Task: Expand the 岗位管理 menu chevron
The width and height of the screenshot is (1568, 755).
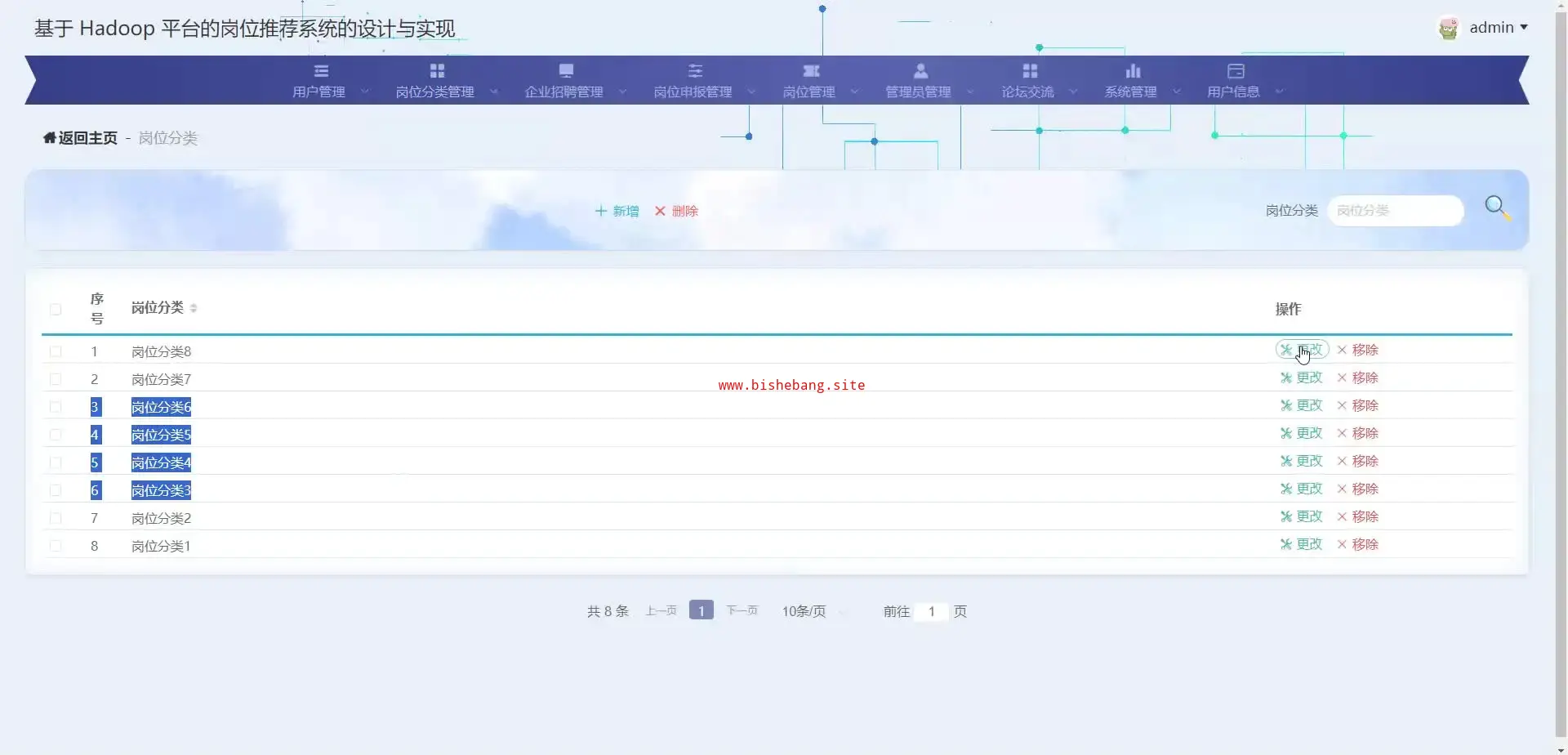Action: click(x=855, y=92)
